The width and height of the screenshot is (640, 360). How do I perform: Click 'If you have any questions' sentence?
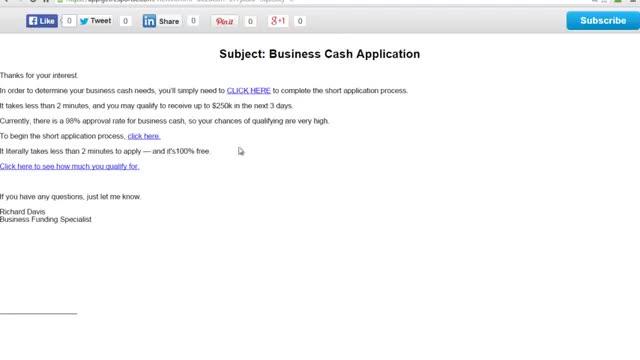click(x=71, y=196)
